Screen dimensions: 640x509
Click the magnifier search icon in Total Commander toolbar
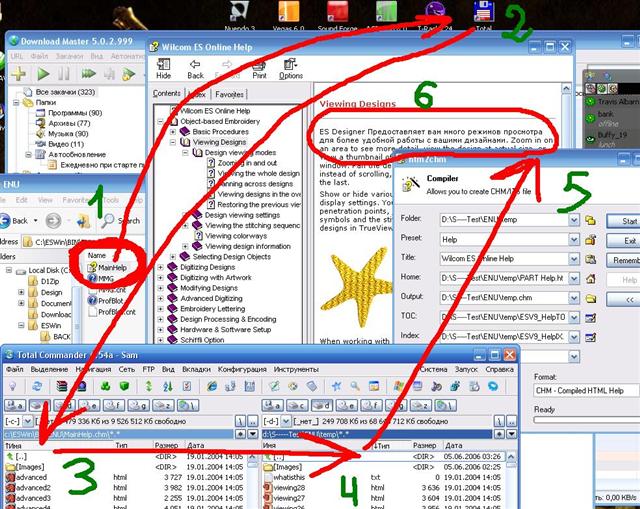coord(355,386)
